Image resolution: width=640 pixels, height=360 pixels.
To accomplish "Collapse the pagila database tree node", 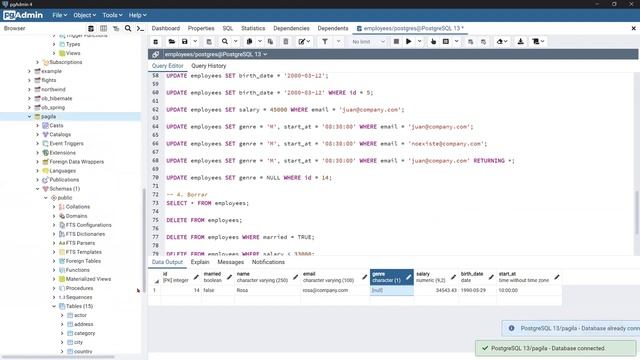I will point(29,117).
